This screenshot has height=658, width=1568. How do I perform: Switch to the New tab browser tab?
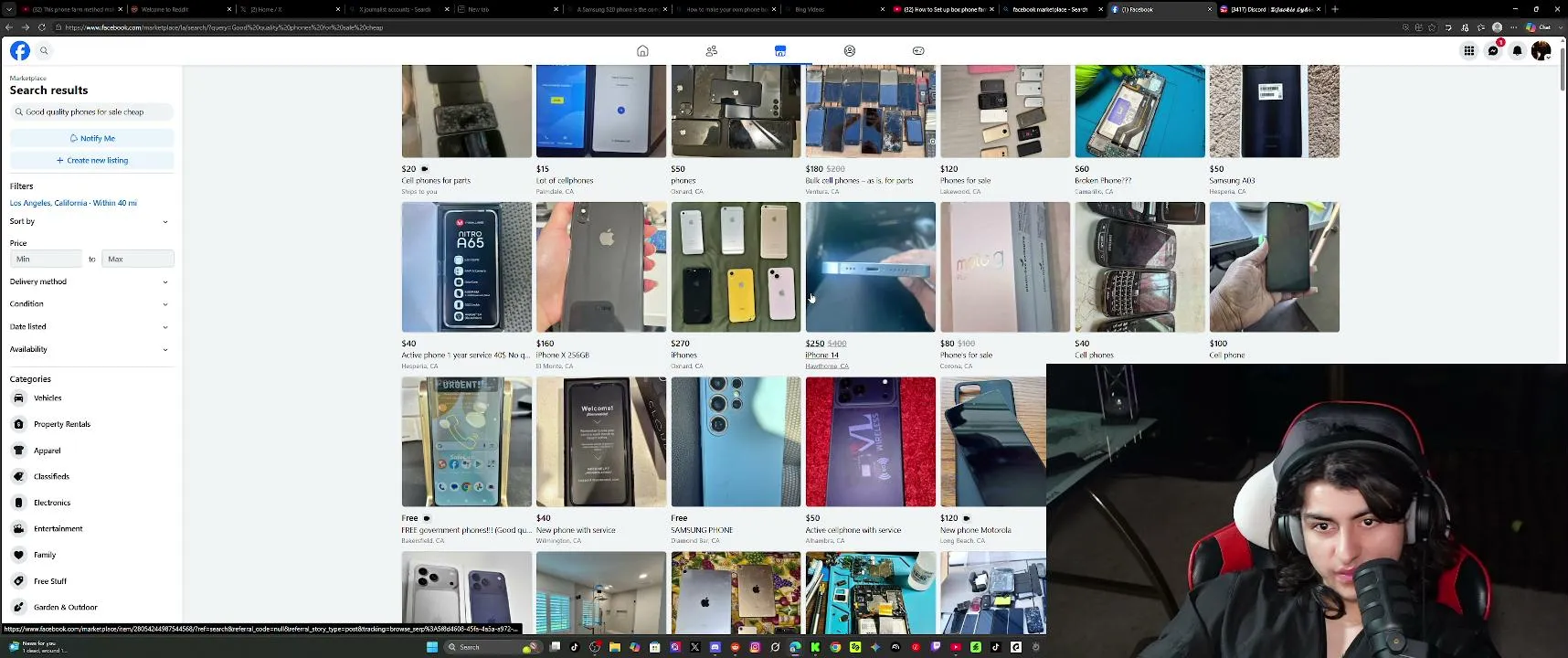(x=508, y=9)
